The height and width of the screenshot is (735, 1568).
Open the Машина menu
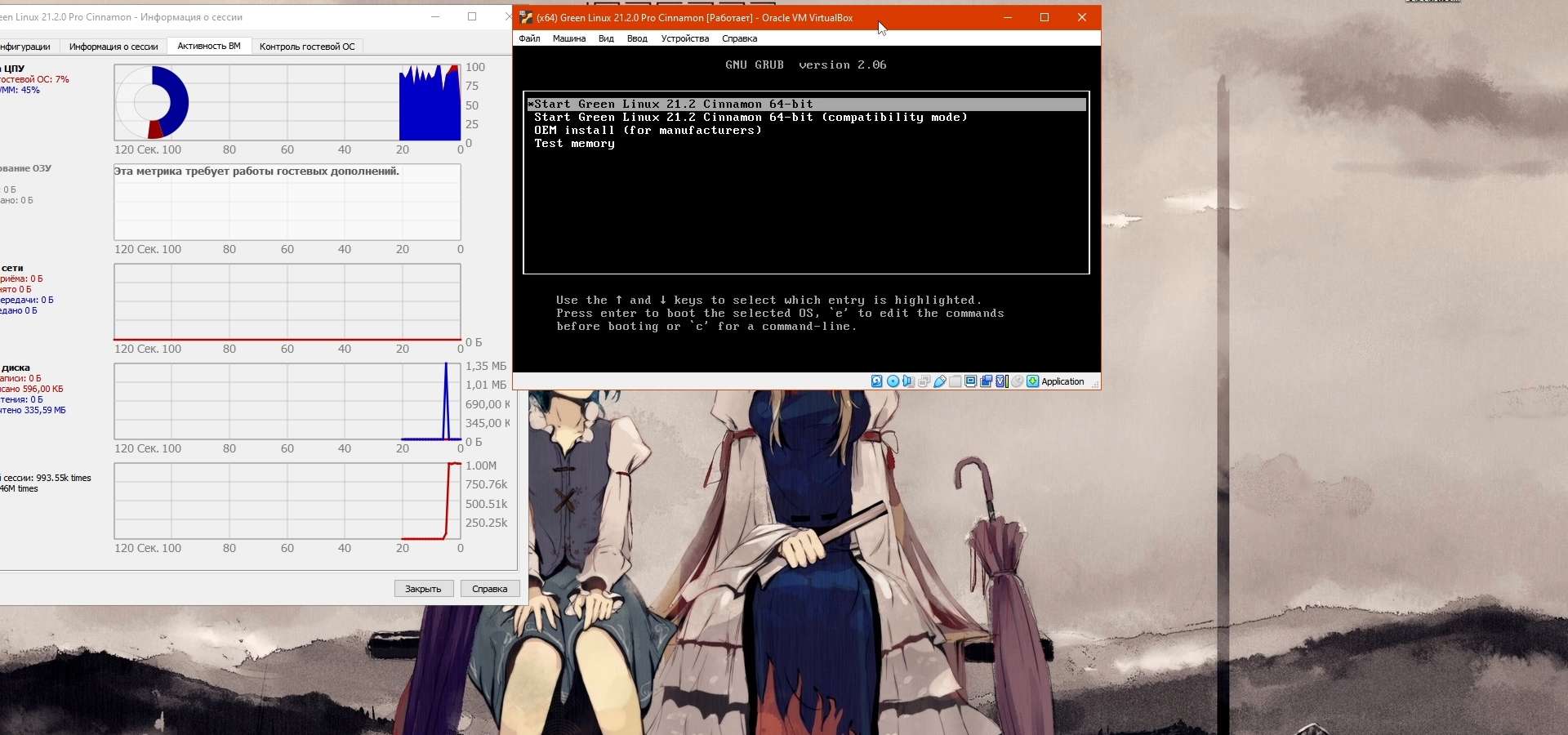click(569, 38)
